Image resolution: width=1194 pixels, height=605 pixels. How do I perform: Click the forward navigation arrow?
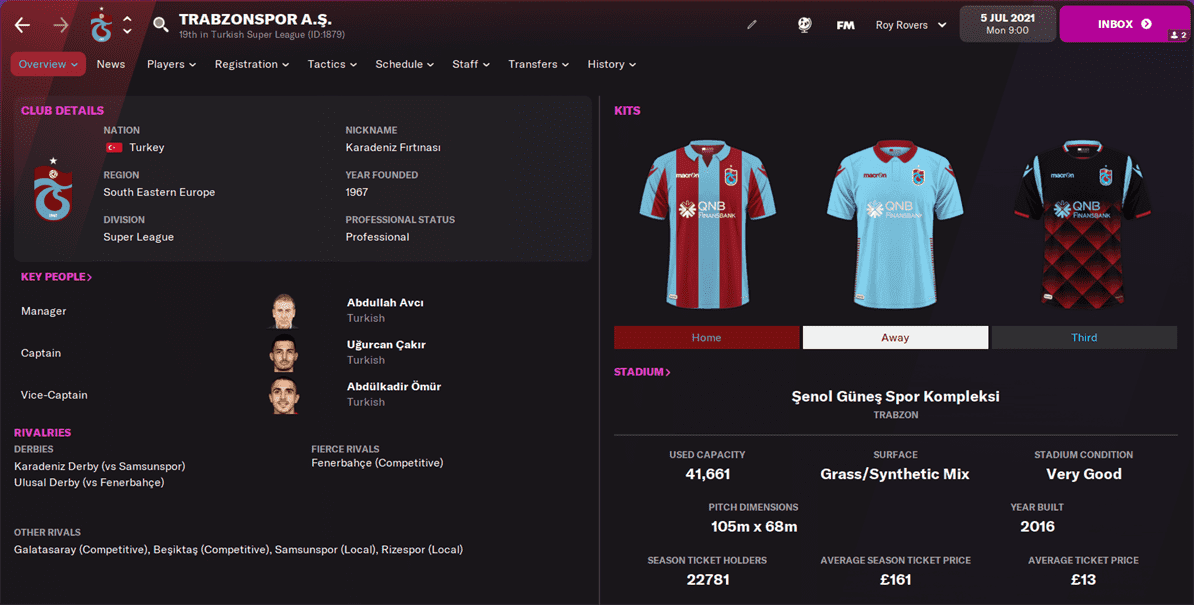click(61, 25)
